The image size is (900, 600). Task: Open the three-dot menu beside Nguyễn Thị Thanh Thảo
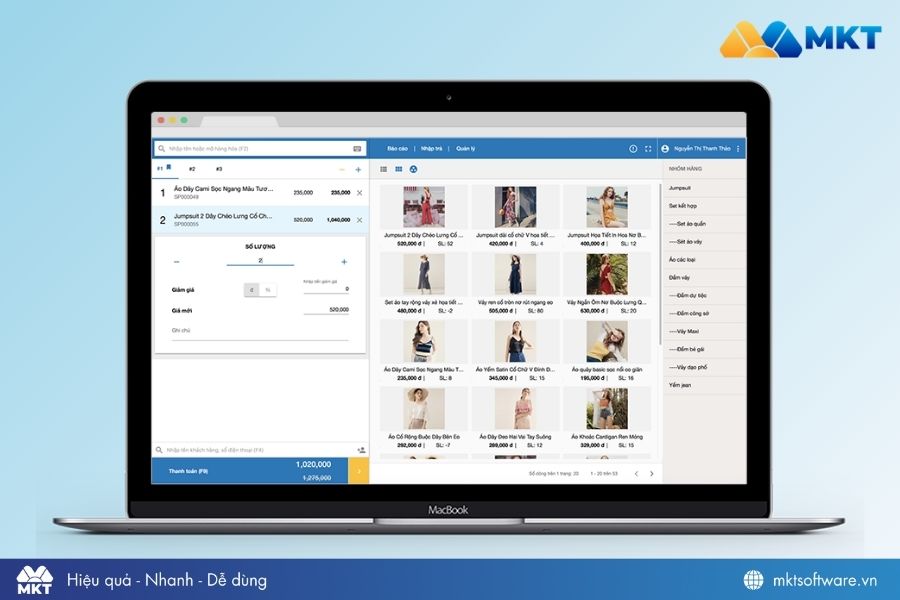point(738,148)
